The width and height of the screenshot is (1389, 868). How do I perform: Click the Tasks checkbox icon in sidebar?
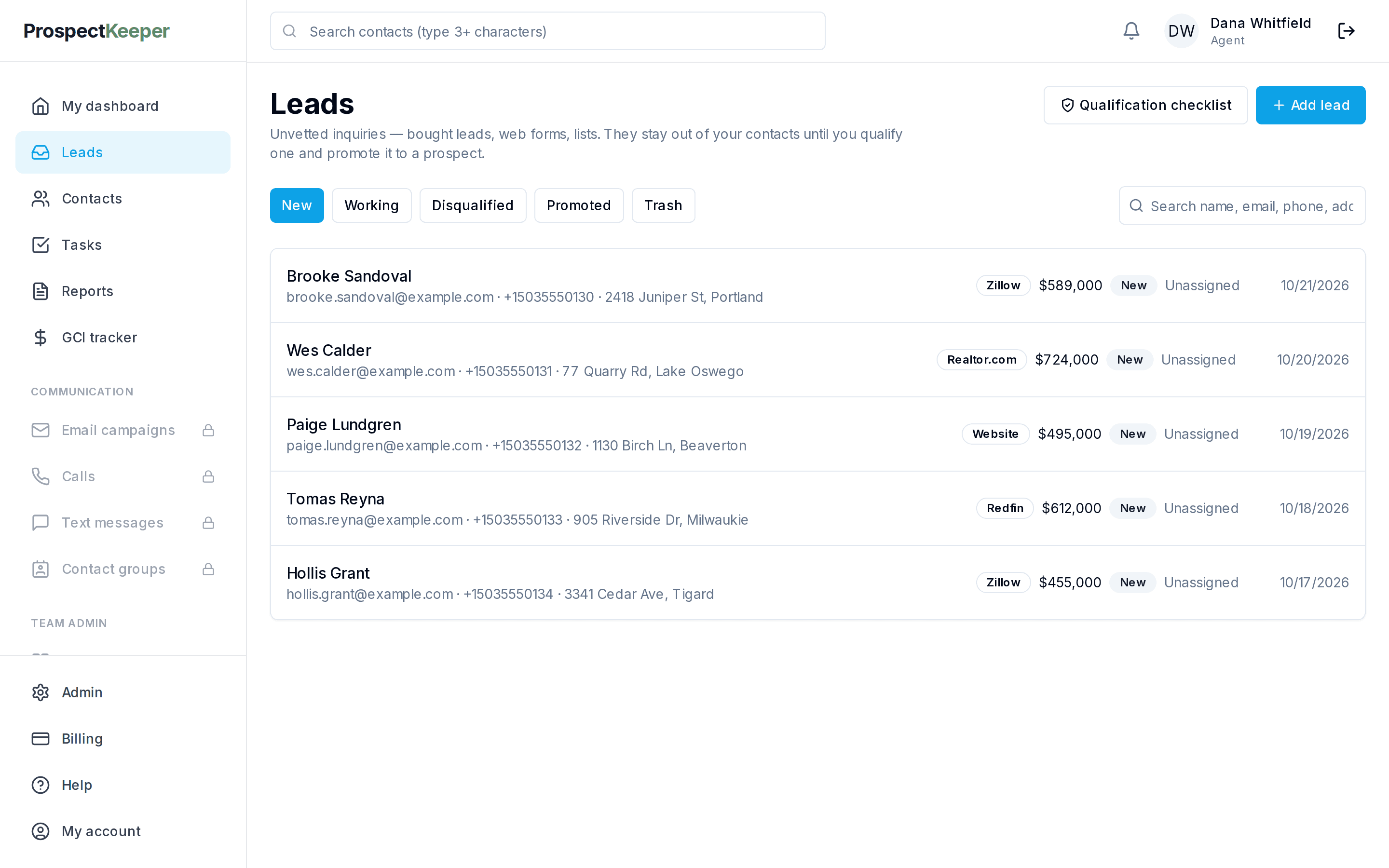(40, 245)
